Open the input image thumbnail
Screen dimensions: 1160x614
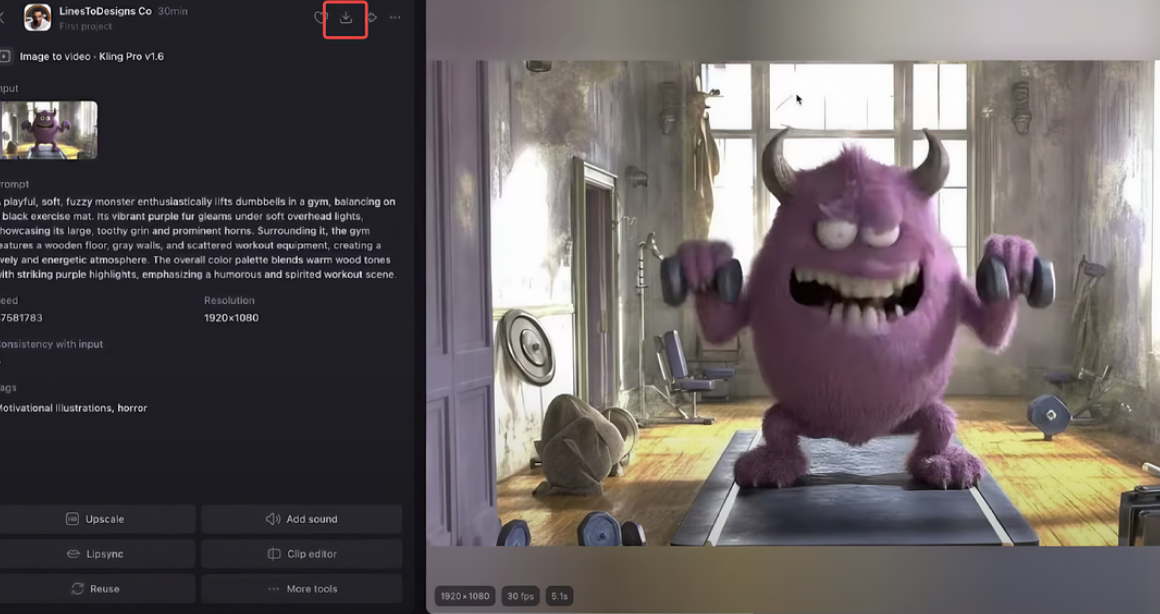(48, 130)
